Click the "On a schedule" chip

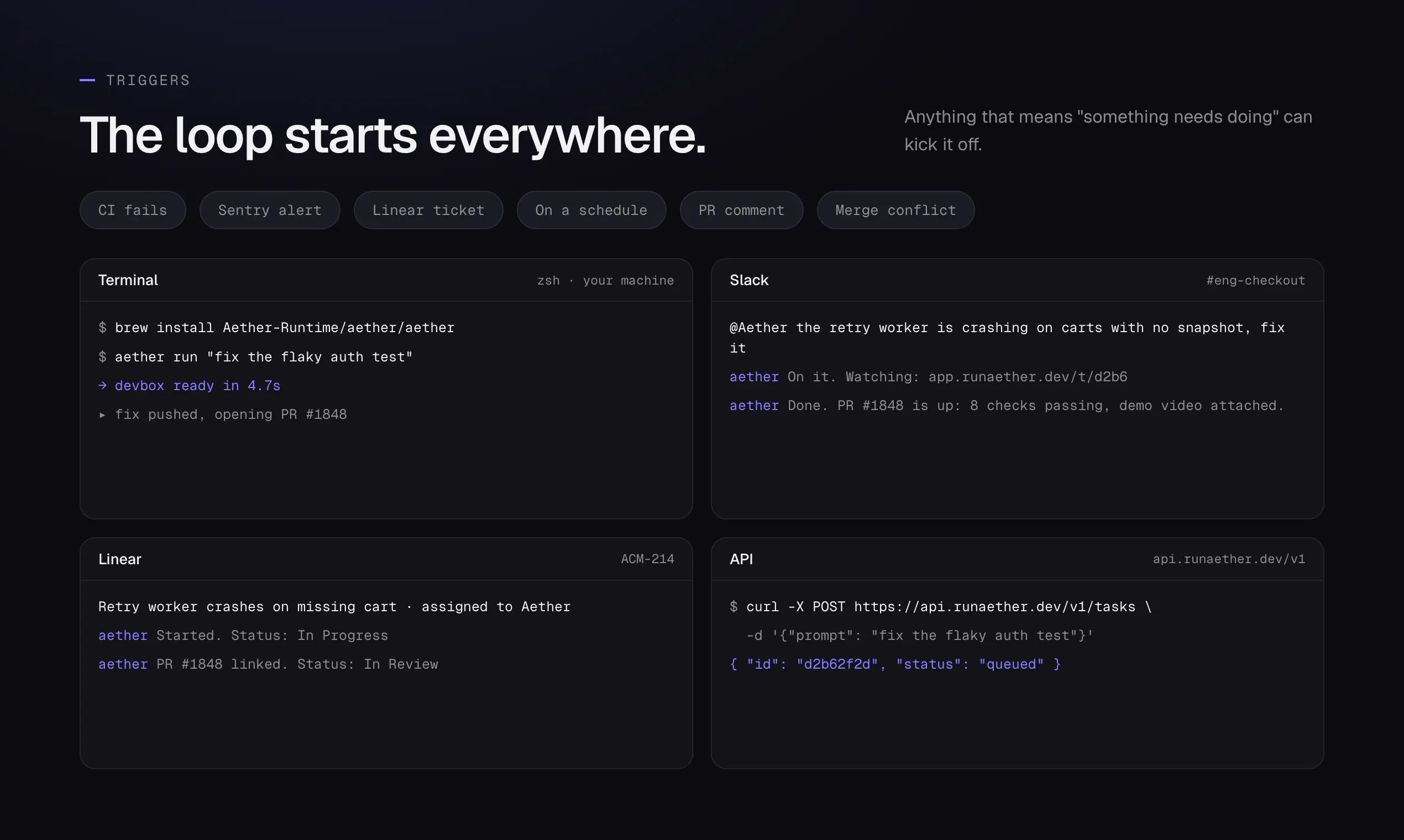(591, 210)
